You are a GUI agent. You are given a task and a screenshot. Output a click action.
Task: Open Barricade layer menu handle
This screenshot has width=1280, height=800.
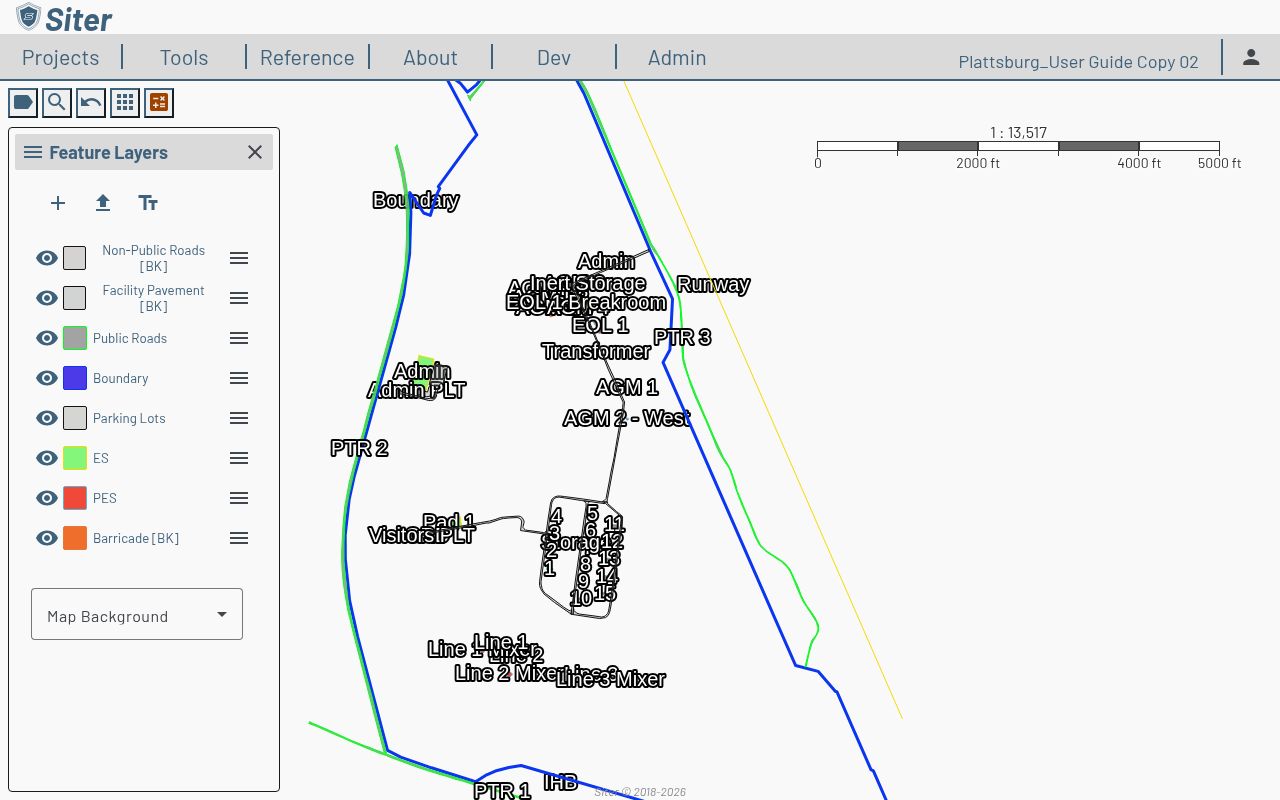[x=239, y=538]
